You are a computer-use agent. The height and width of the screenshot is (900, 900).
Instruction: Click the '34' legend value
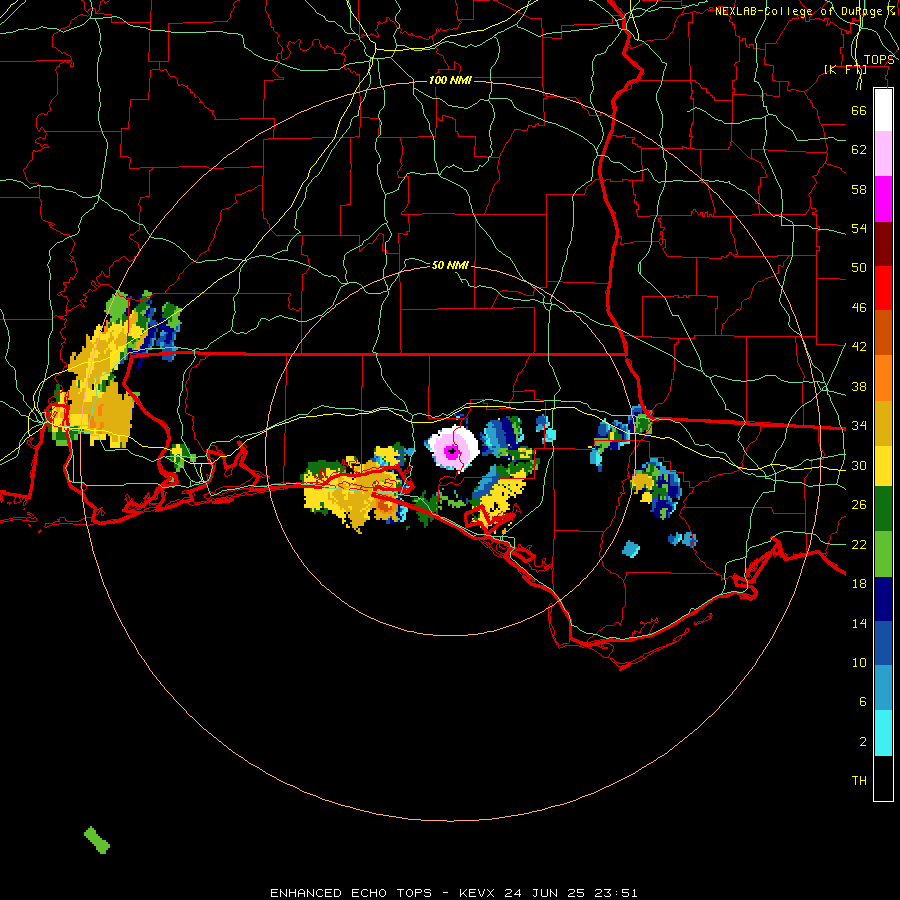(859, 425)
